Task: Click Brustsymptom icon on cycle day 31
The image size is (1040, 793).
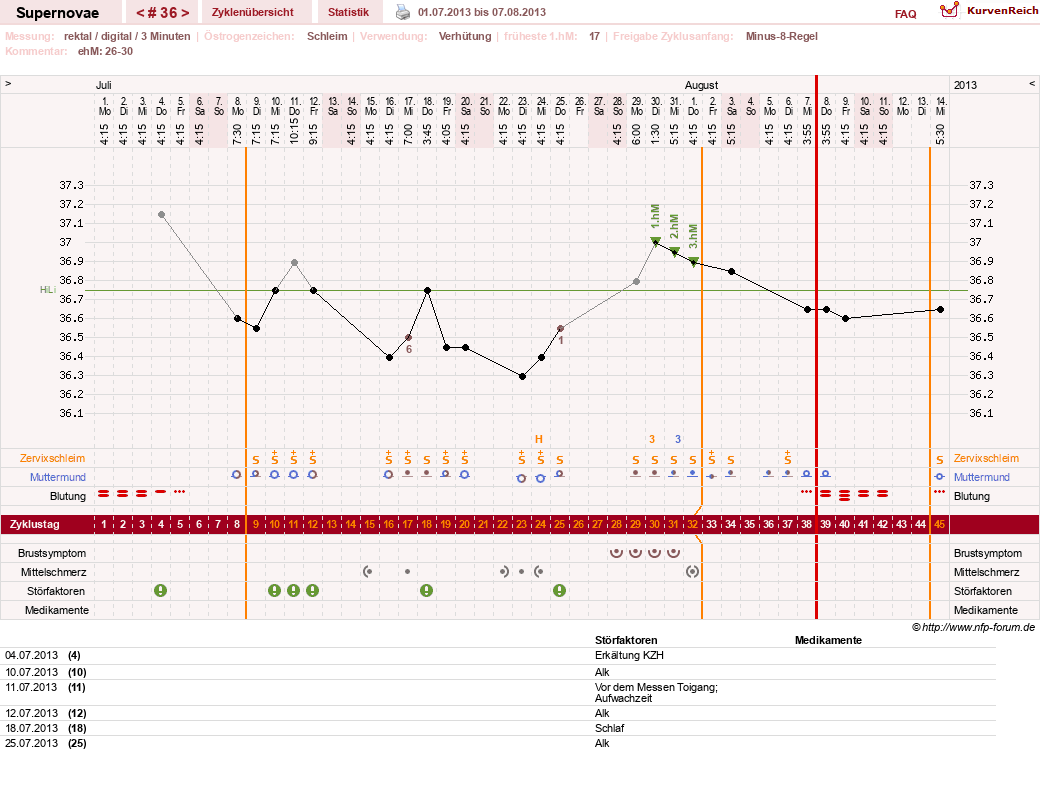Action: coord(674,552)
